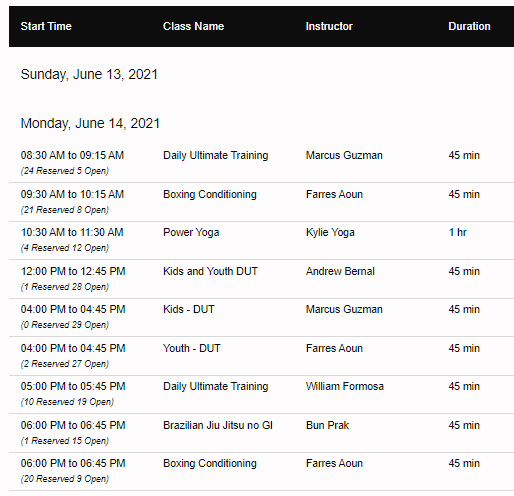Viewport: 514px width, 496px height.
Task: Click instructor Kylie Yoga
Action: (x=330, y=232)
